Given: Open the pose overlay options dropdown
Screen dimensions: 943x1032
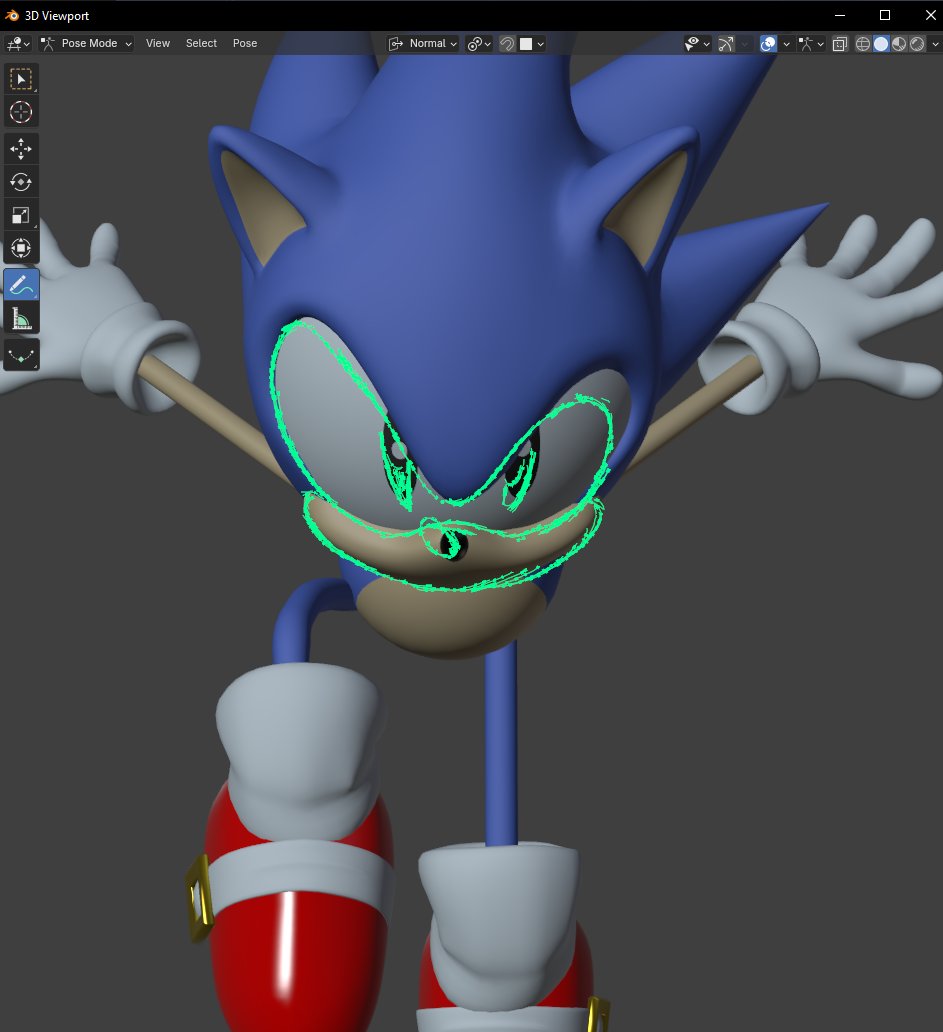Looking at the screenshot, I should coord(811,43).
